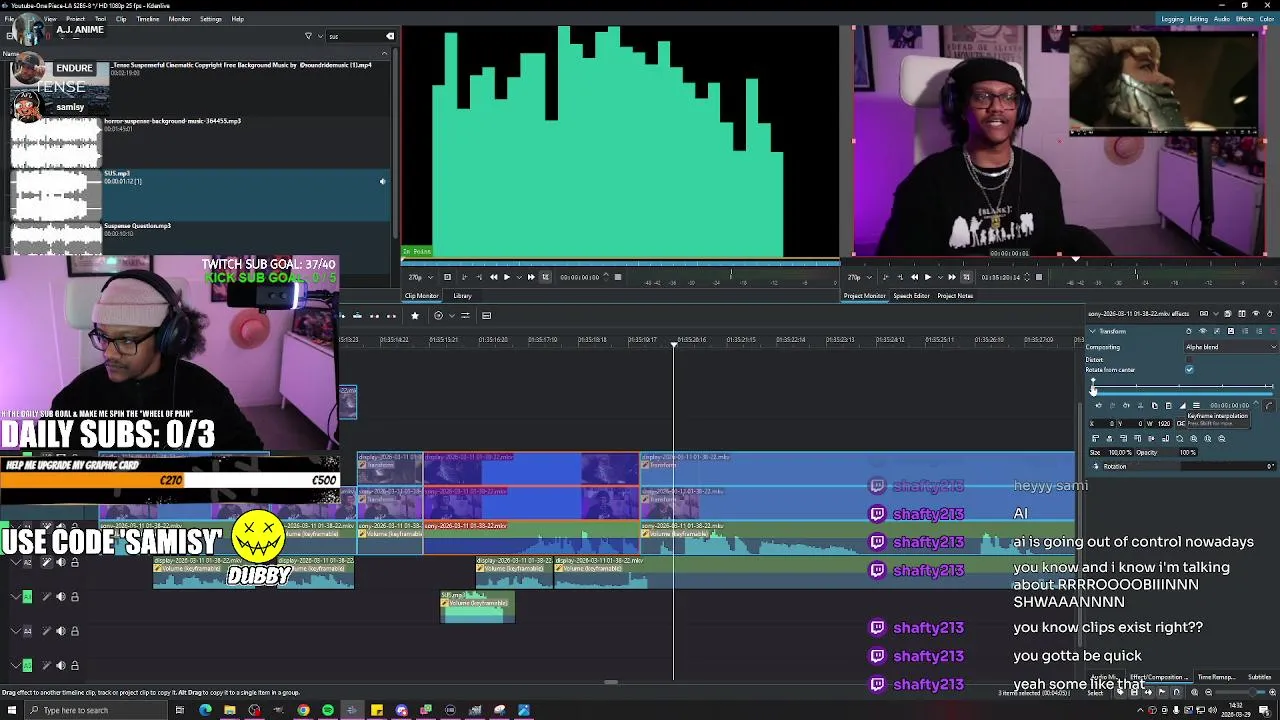Screen dimensions: 1280x720
Task: Collapse track A4 chevron
Action: [x=15, y=631]
